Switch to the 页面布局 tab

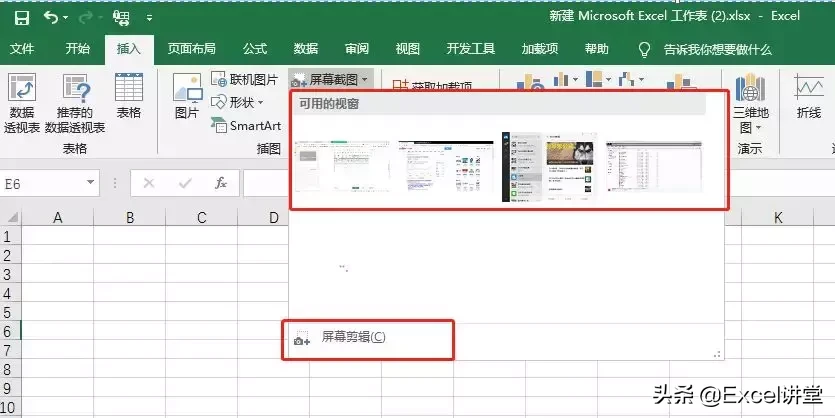coord(192,49)
